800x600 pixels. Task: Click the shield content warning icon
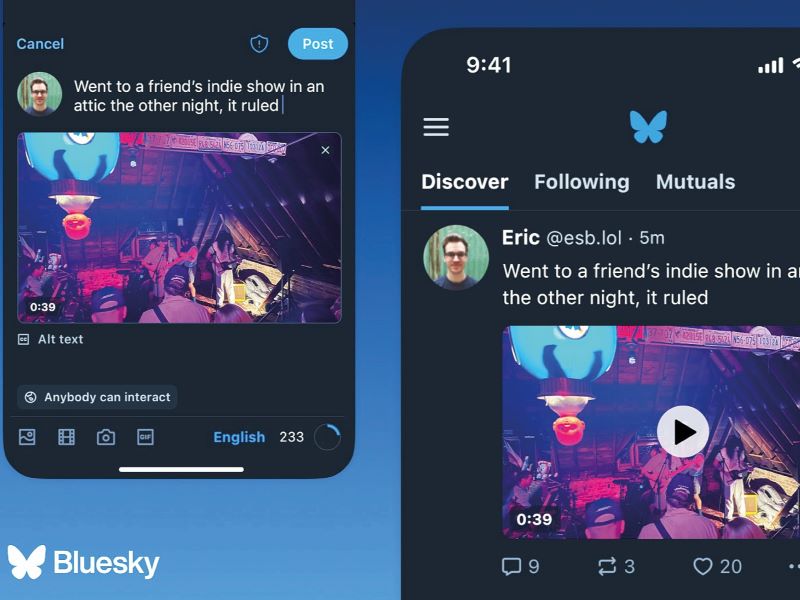(x=259, y=44)
